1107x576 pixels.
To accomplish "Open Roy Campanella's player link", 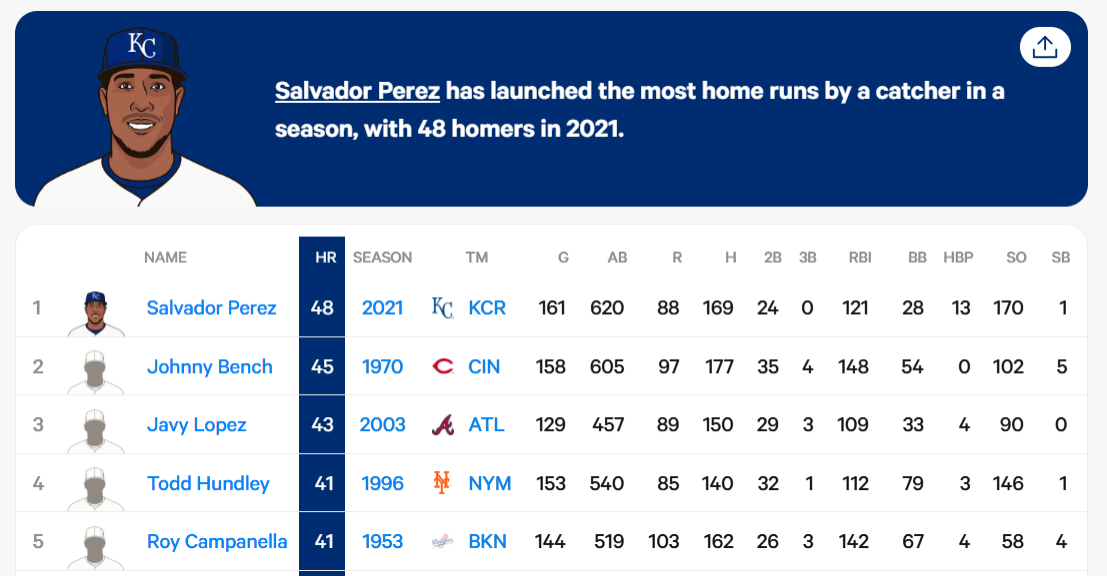I will click(x=217, y=542).
